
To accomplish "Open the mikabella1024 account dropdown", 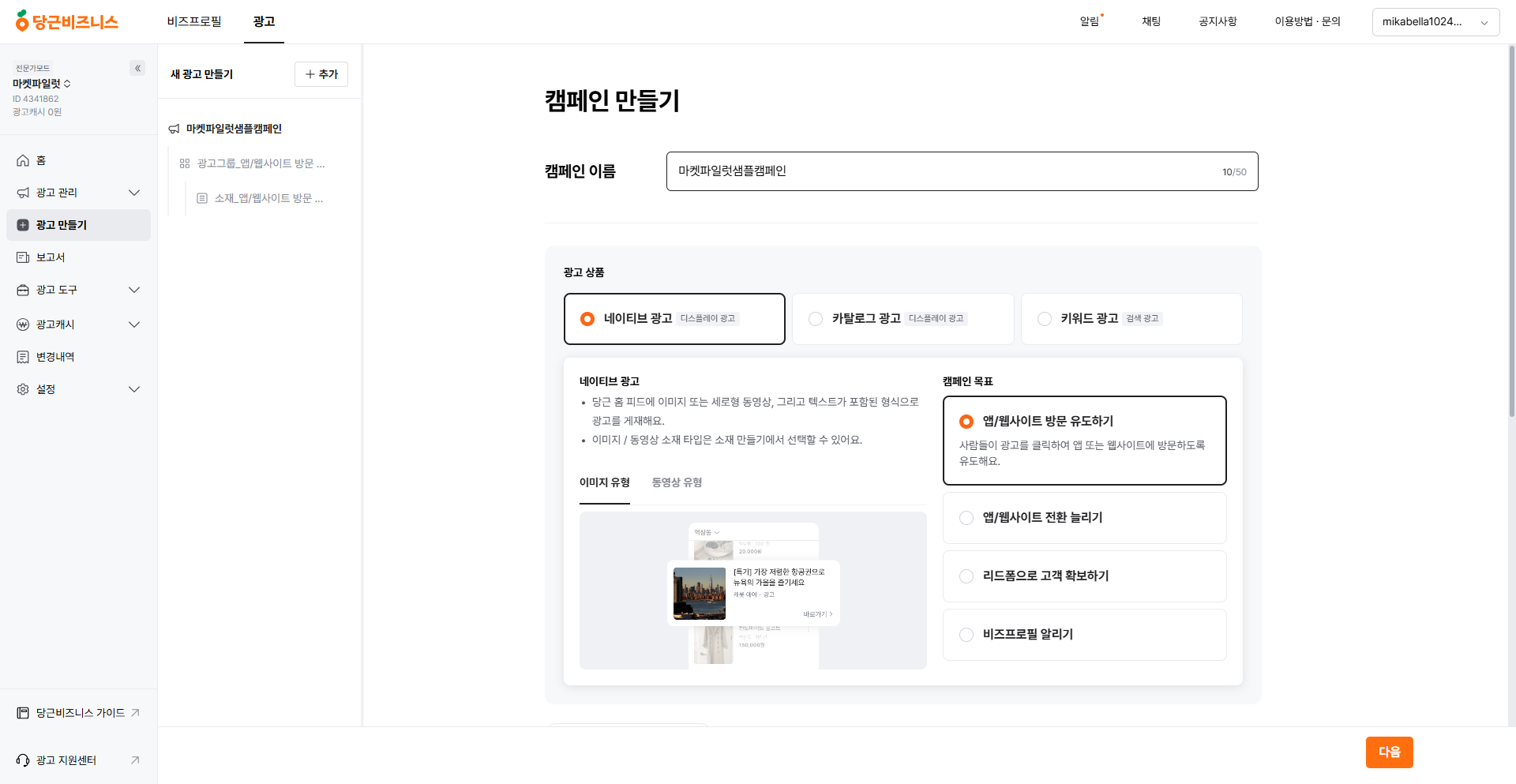I will click(x=1435, y=22).
